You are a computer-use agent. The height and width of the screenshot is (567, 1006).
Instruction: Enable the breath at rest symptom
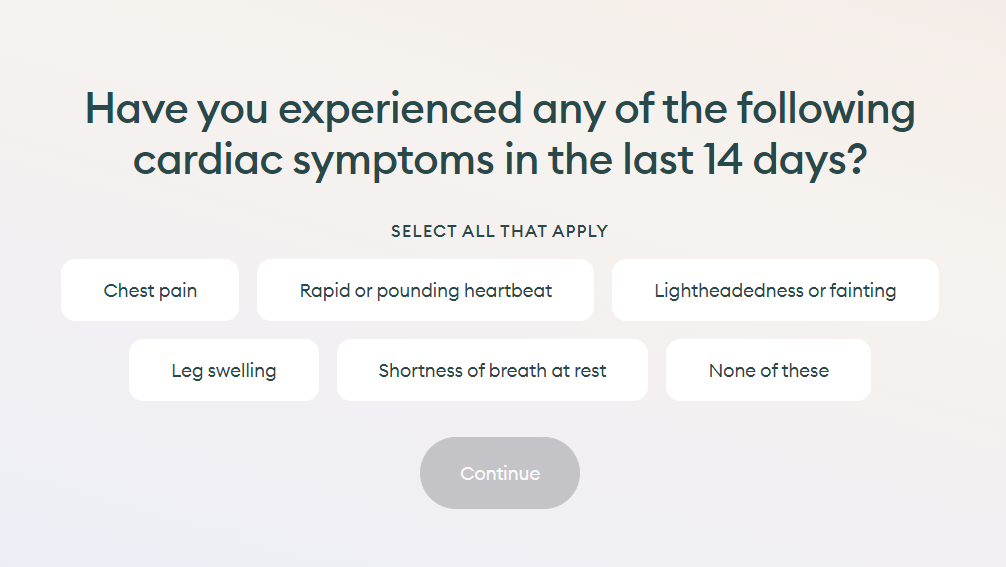492,371
